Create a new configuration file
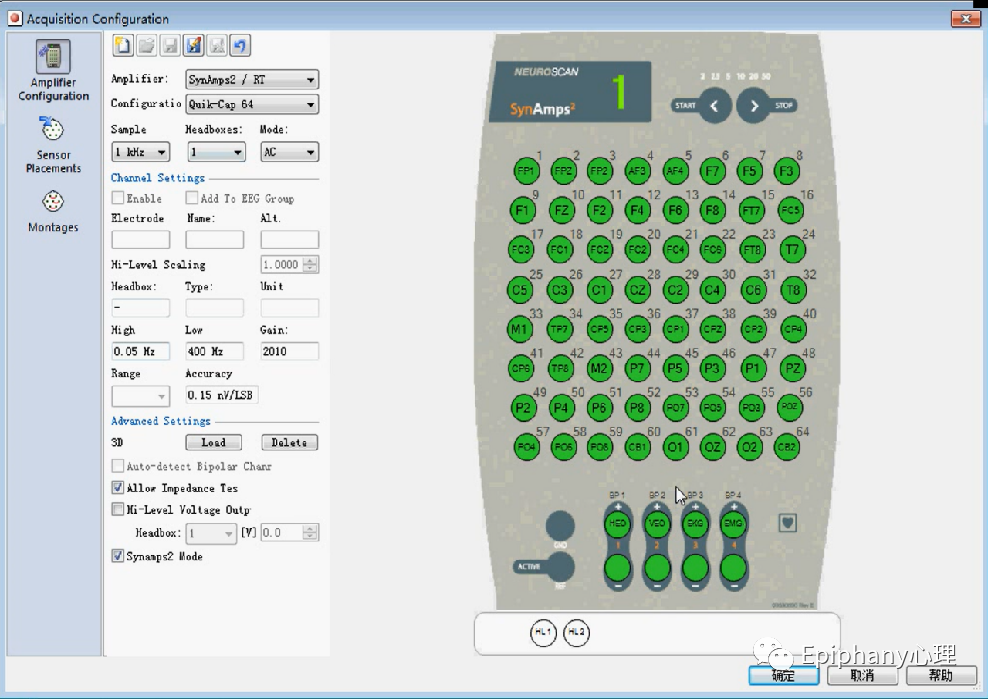The width and height of the screenshot is (988, 700). (x=123, y=45)
